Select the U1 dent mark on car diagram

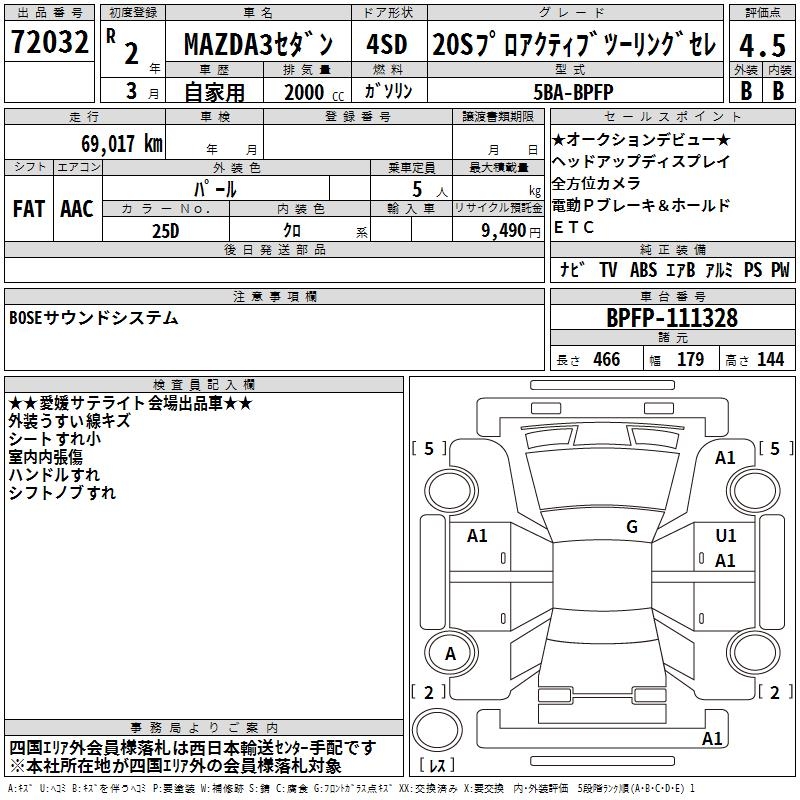coord(725,536)
